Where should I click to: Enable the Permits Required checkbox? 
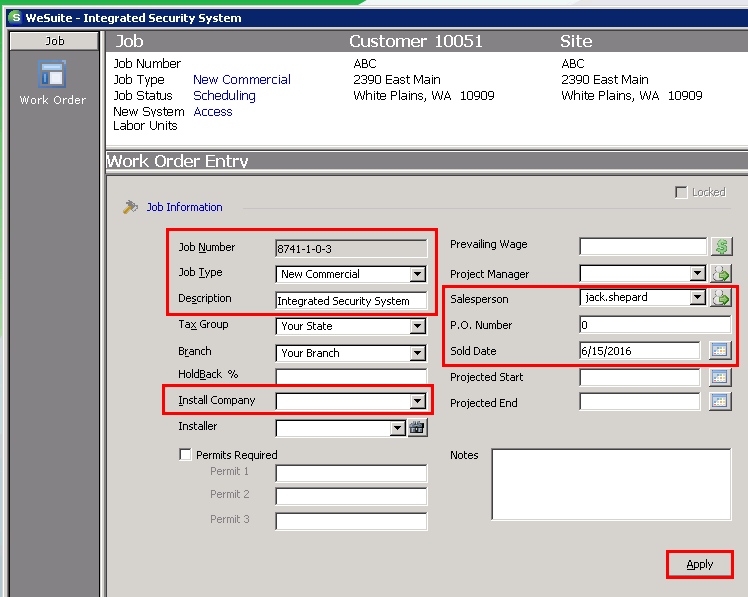coord(185,454)
